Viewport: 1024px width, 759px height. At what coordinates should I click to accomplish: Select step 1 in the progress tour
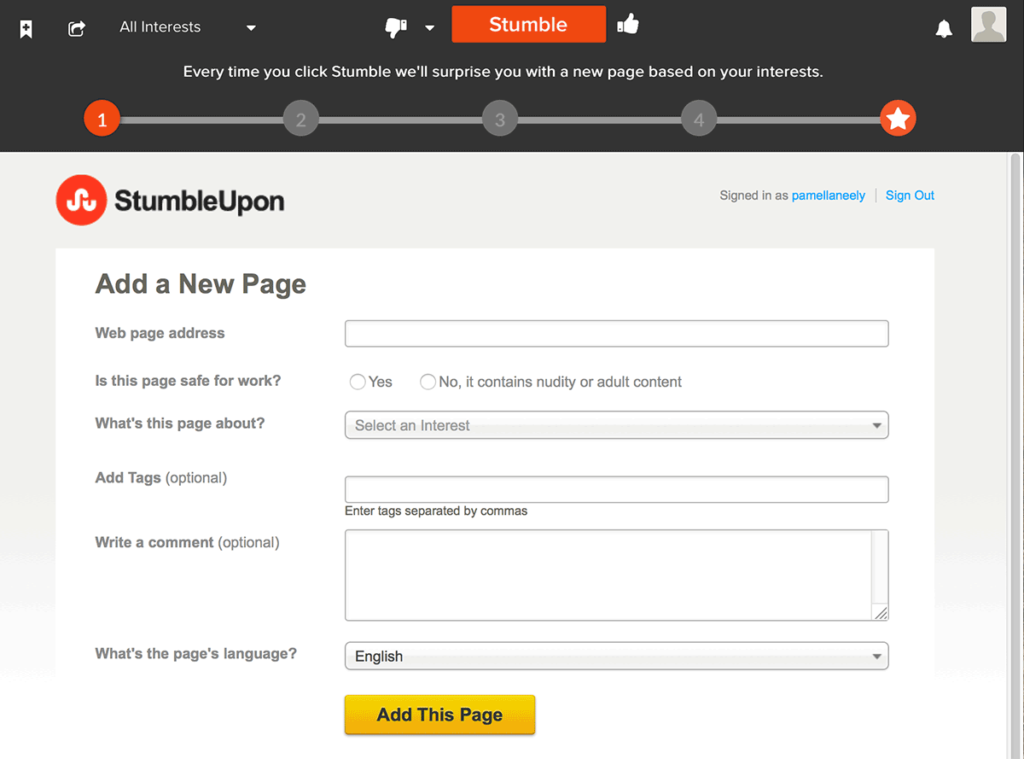(x=102, y=119)
